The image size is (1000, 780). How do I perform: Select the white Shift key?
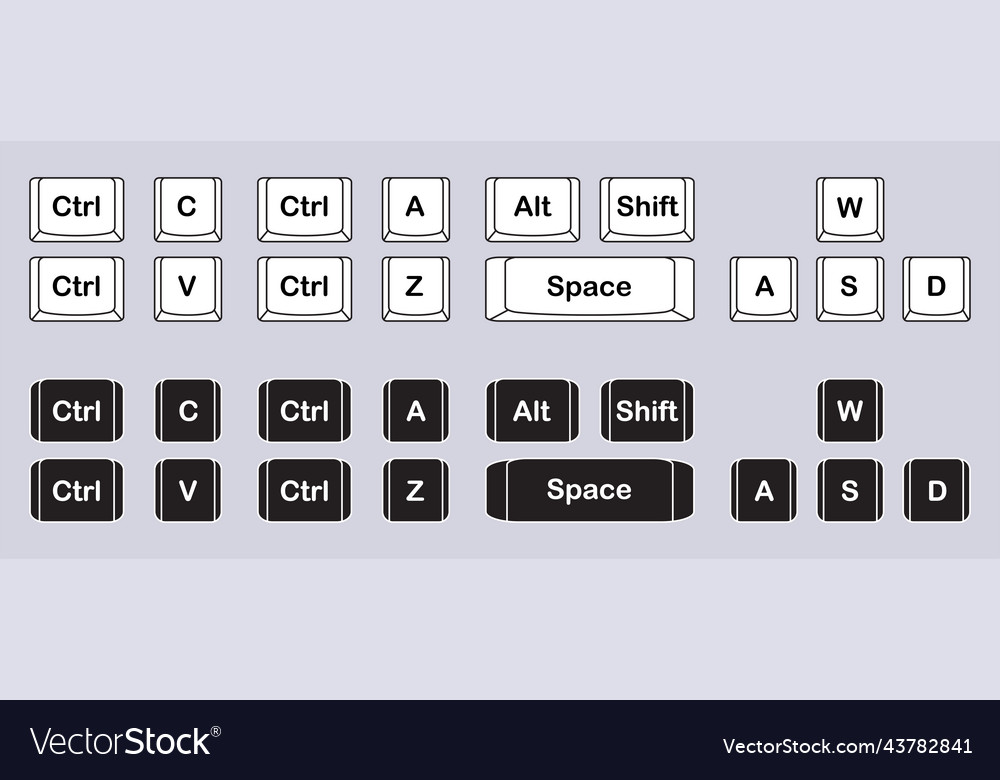[647, 209]
